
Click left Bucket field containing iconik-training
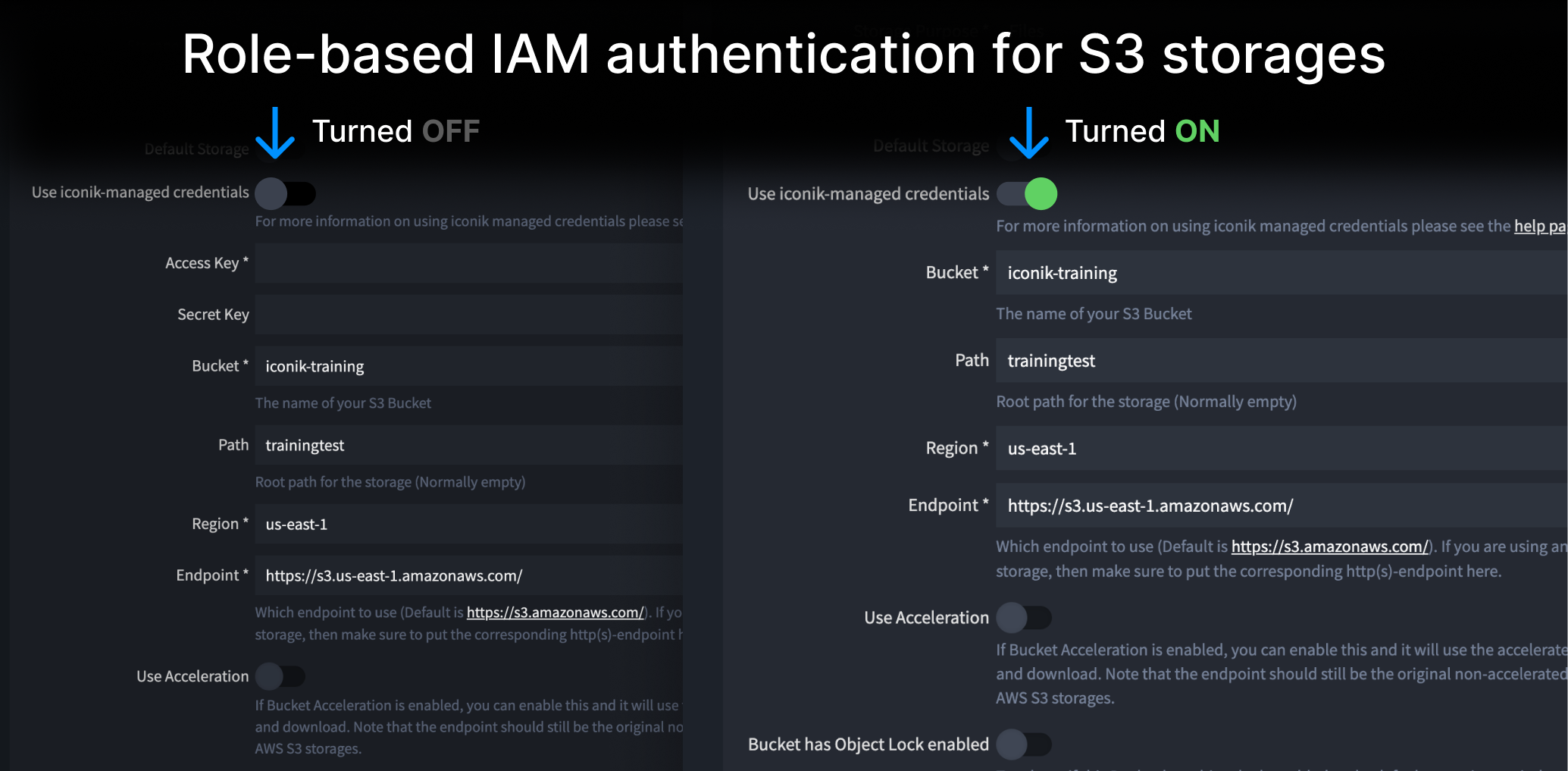click(x=468, y=366)
